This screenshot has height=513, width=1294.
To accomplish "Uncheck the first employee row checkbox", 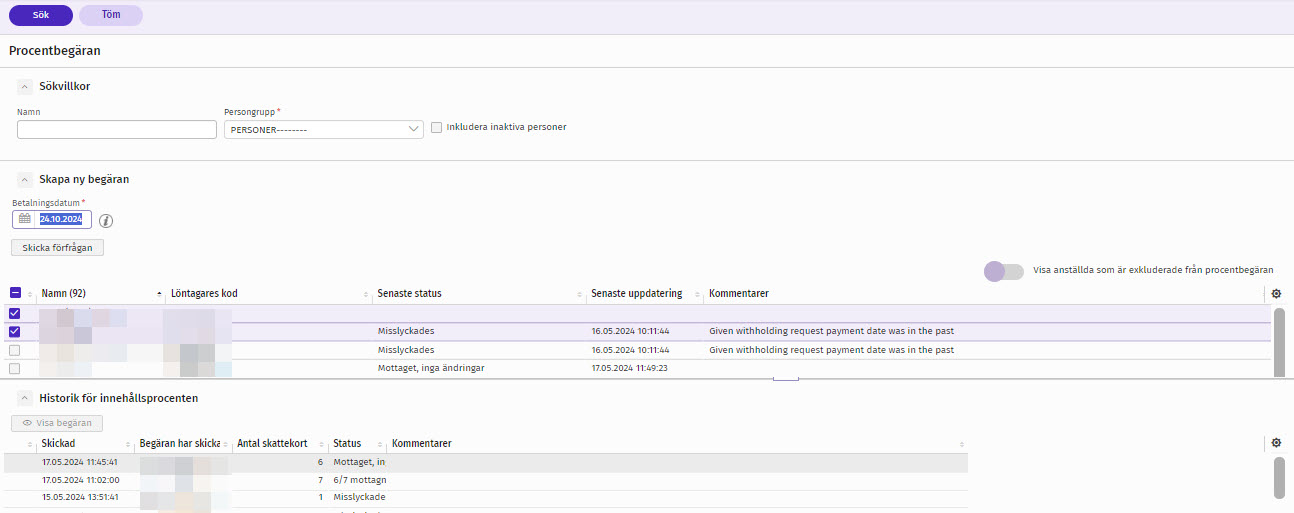I will click(x=15, y=313).
